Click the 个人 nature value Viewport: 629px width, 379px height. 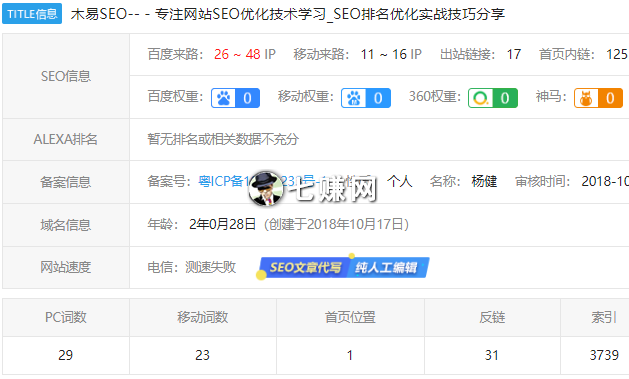400,181
